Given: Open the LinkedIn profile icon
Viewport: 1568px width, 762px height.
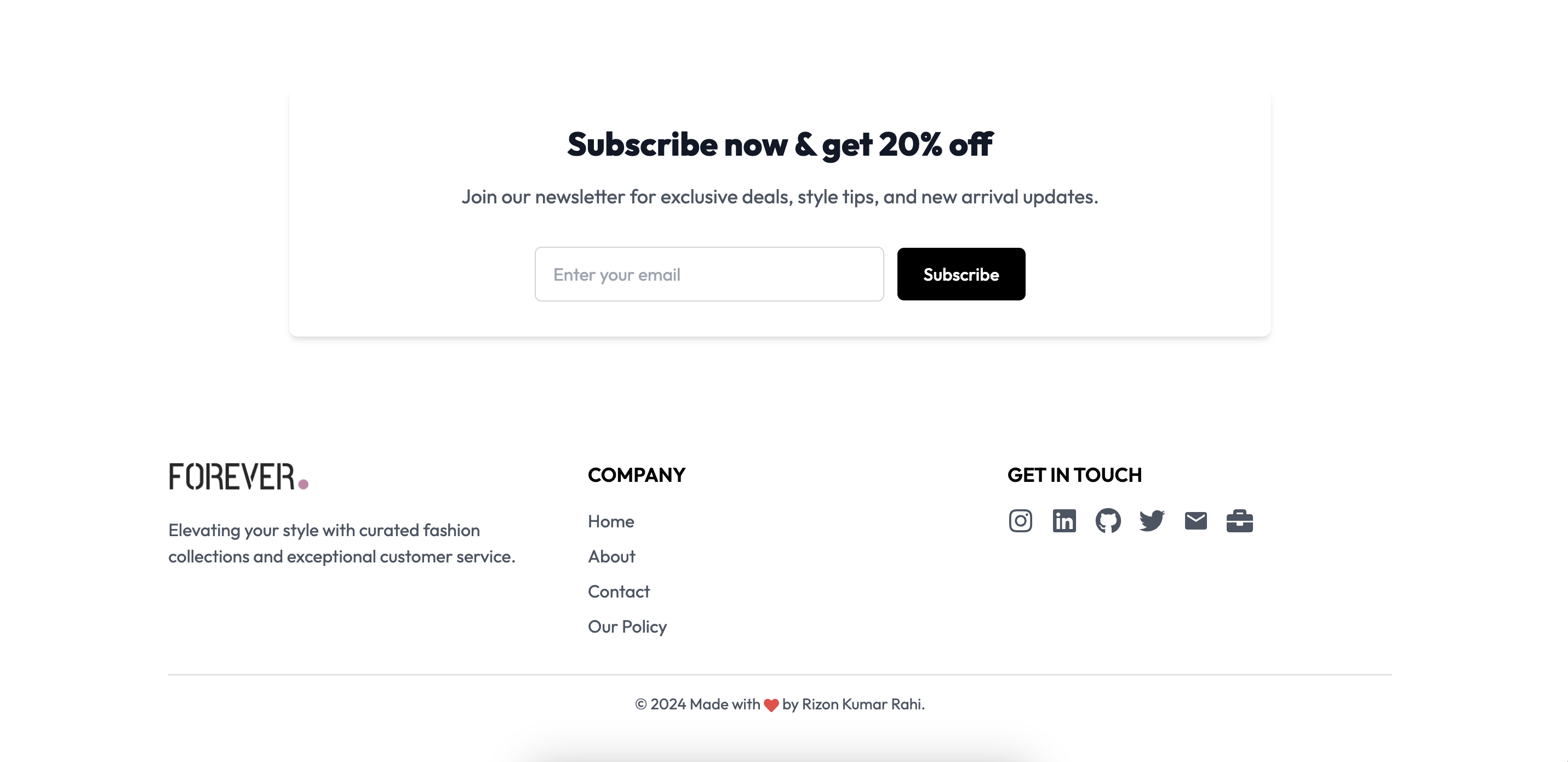Looking at the screenshot, I should (1065, 520).
